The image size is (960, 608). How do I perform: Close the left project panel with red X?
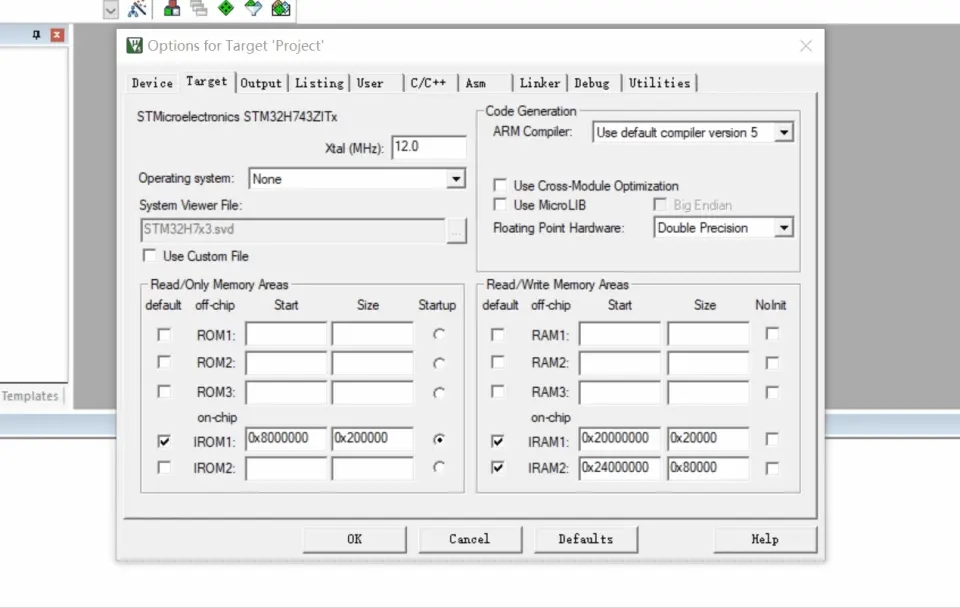[57, 35]
